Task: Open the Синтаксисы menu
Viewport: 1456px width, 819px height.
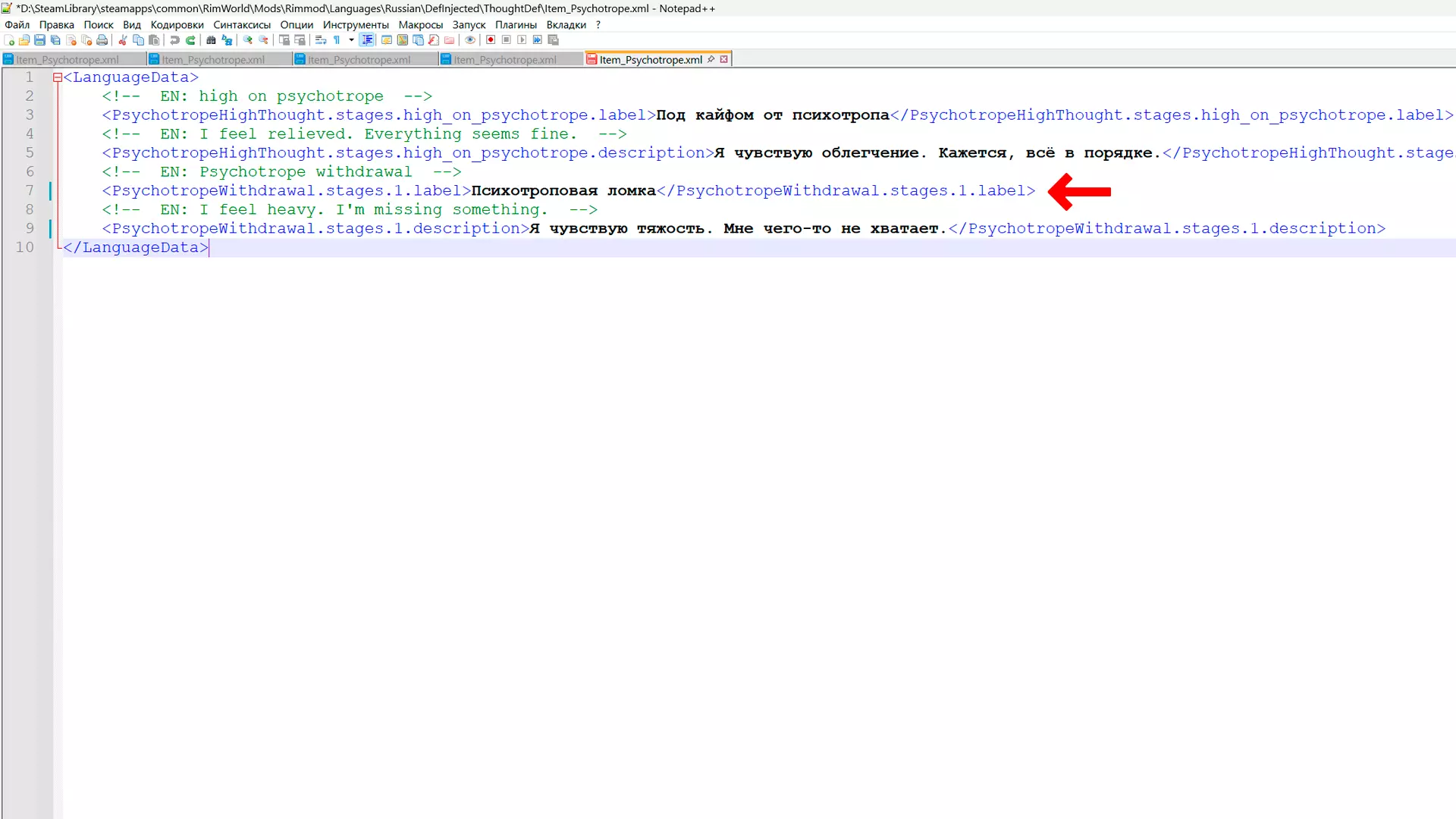Action: (x=242, y=24)
